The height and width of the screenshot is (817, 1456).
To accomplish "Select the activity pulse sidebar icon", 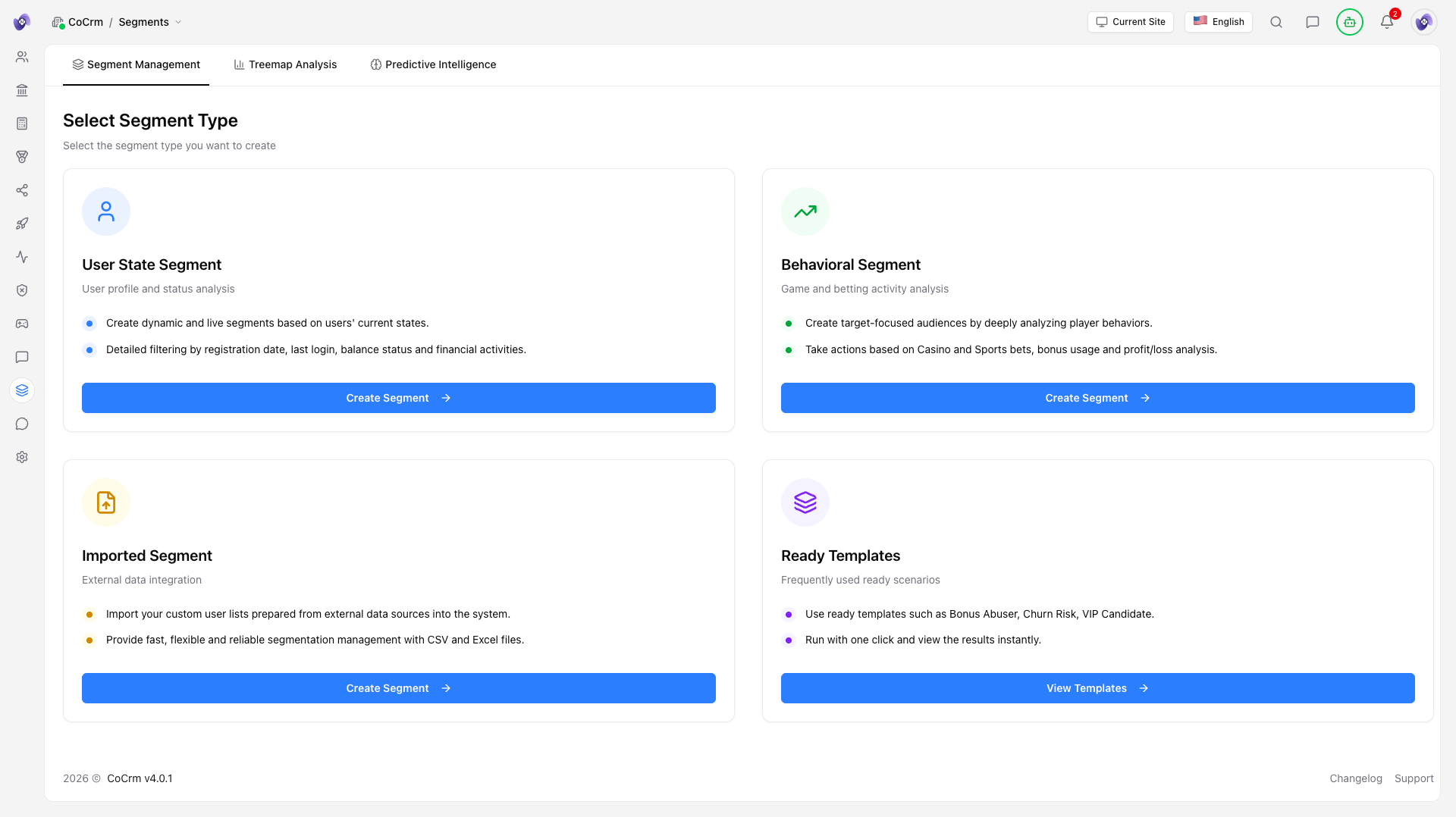I will tap(22, 257).
